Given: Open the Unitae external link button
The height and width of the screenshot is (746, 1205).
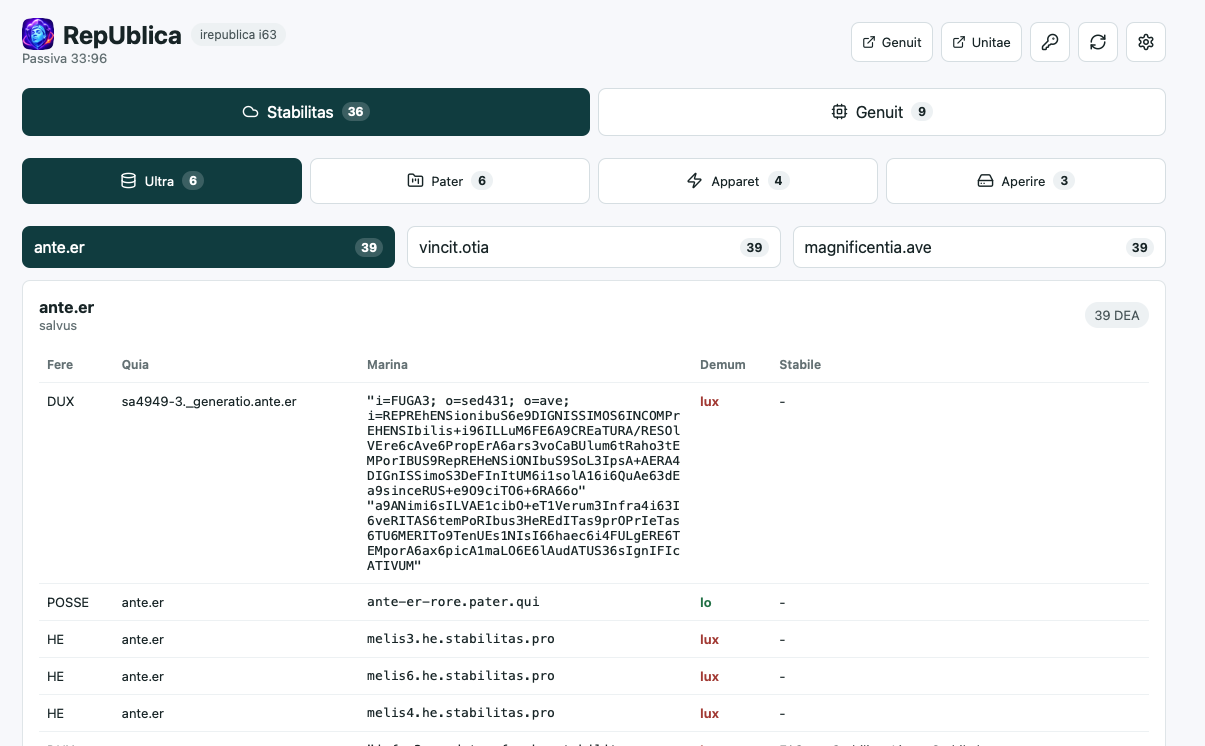Looking at the screenshot, I should pyautogui.click(x=981, y=42).
